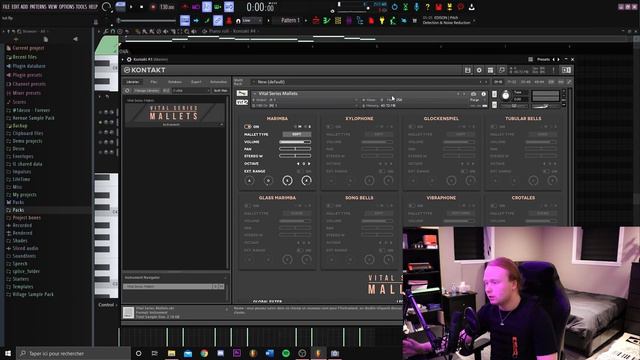The height and width of the screenshot is (360, 640).
Task: Click the Purge button on instrument header
Action: point(474,100)
